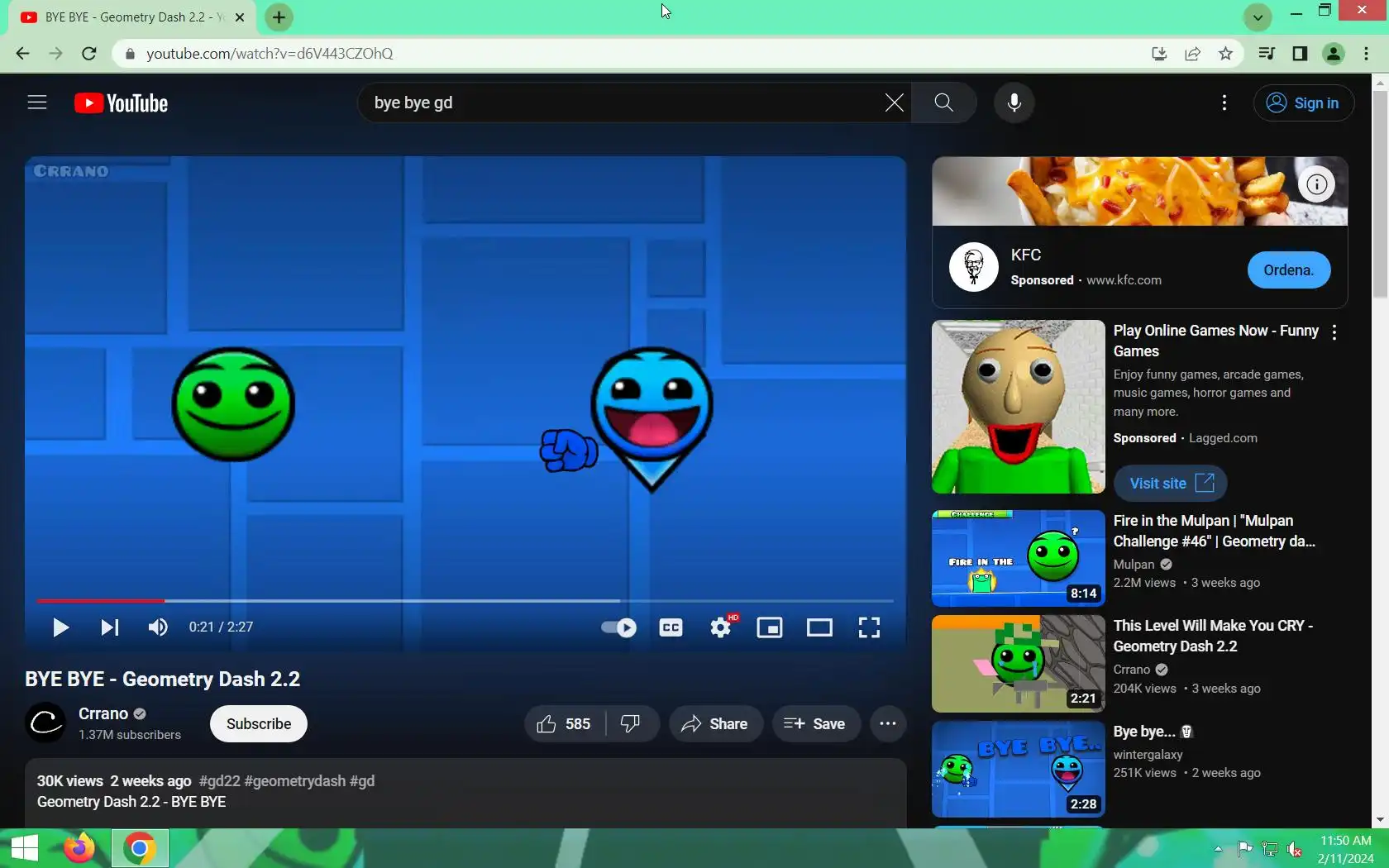This screenshot has width=1389, height=868.
Task: Open the KFC logo avatar
Action: [973, 267]
